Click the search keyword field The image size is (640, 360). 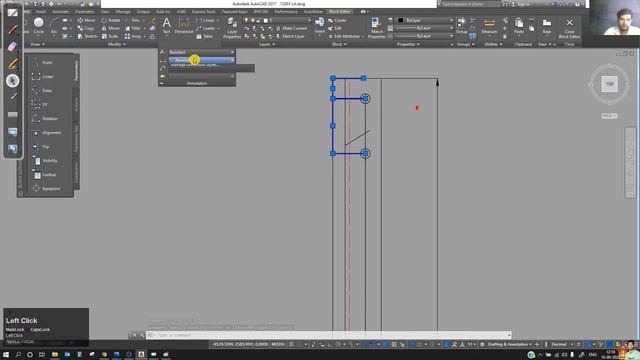tap(471, 4)
